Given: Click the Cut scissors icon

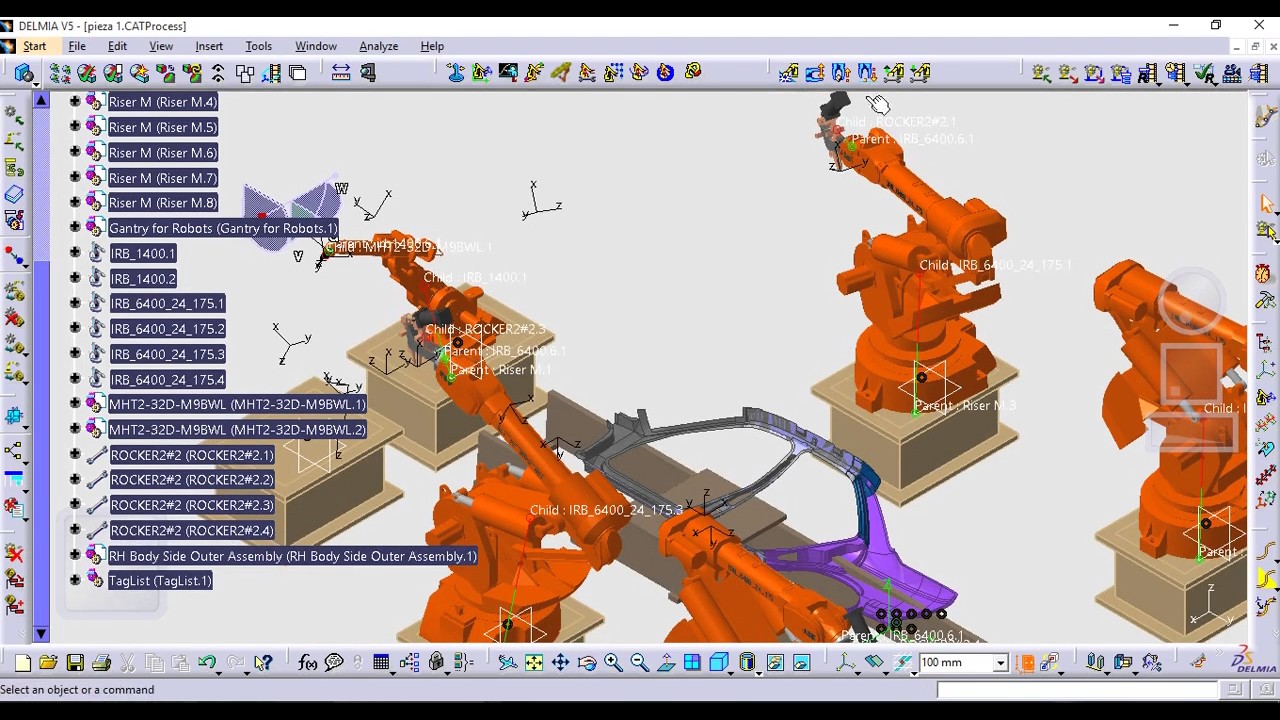Looking at the screenshot, I should 128,662.
